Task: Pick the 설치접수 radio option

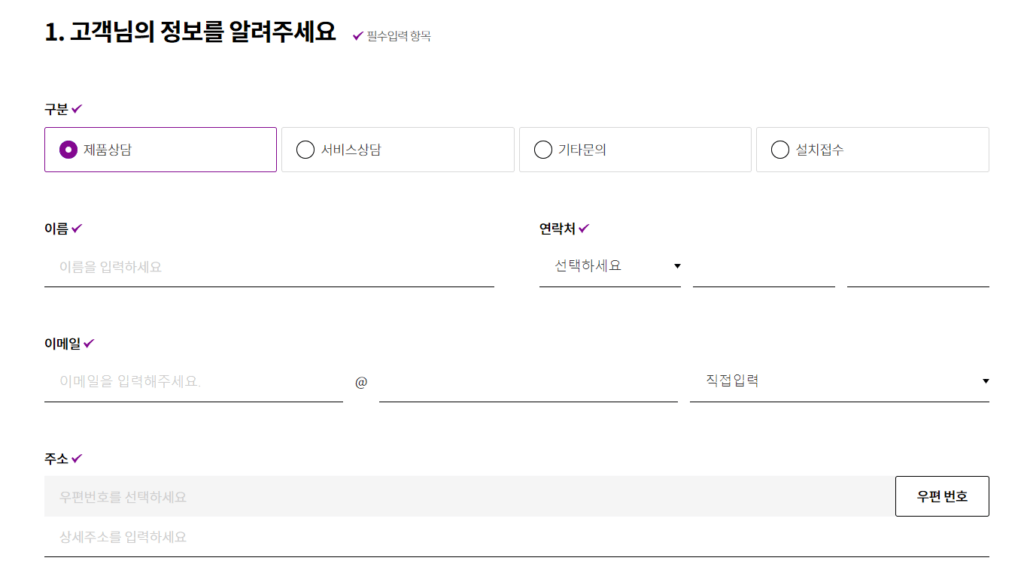Action: click(x=780, y=150)
